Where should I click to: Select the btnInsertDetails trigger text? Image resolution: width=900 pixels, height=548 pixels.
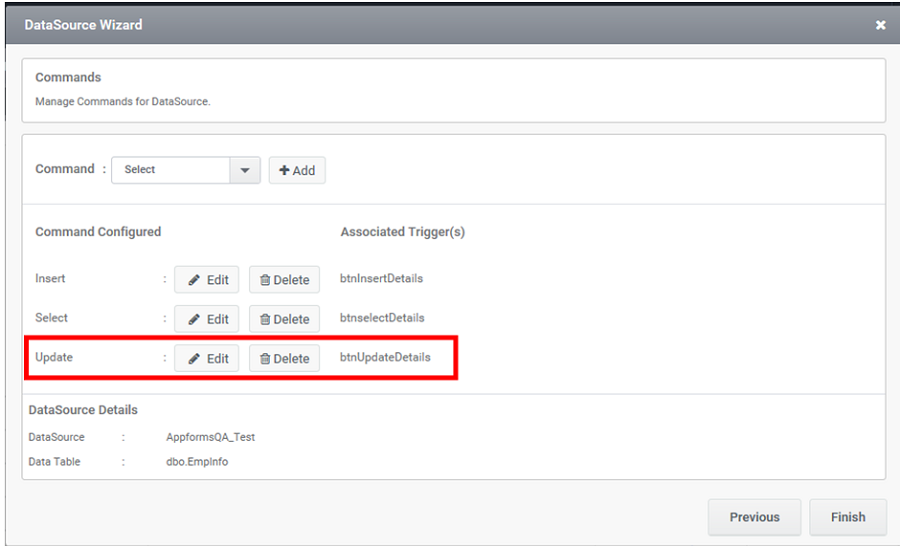[x=381, y=278]
